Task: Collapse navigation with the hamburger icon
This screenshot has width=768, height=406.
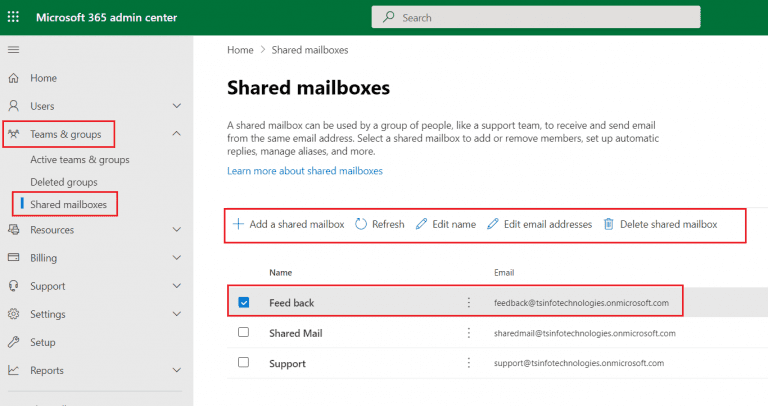Action: coord(14,49)
